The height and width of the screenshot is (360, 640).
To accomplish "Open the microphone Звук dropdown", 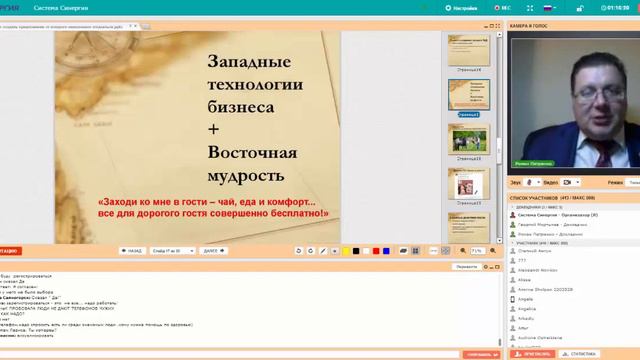I will click(538, 182).
